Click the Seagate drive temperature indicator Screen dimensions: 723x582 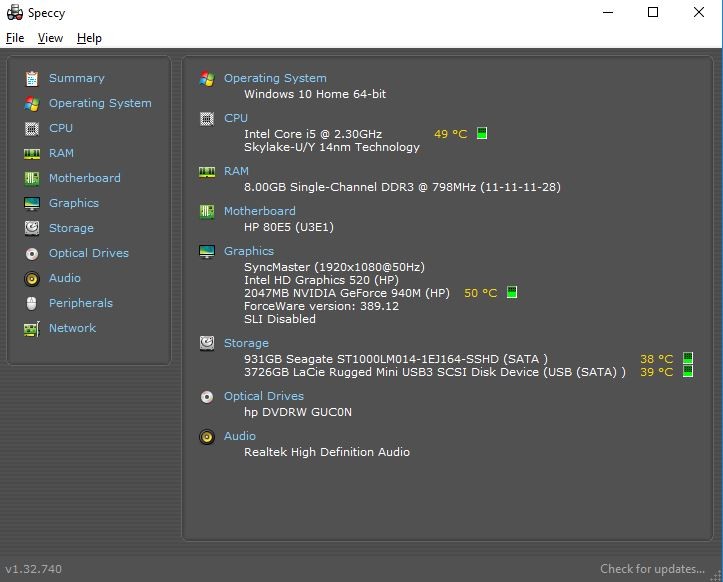pos(688,358)
